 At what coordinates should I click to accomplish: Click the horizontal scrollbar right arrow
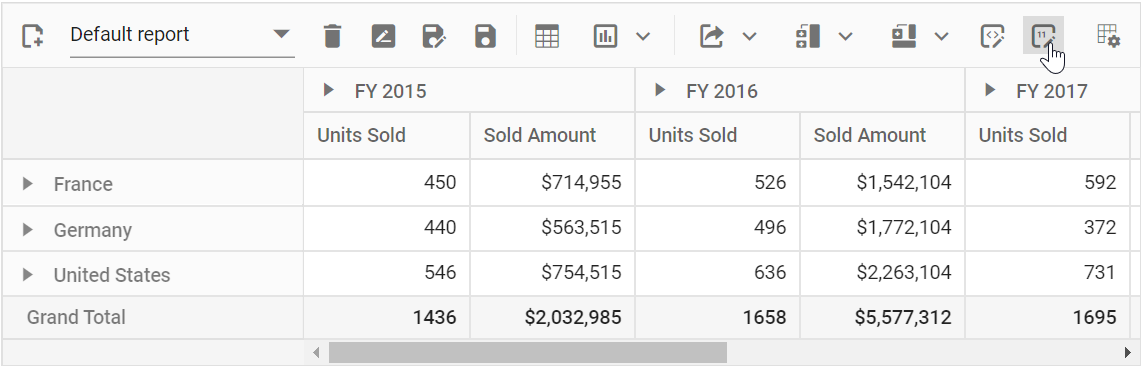click(x=1128, y=353)
